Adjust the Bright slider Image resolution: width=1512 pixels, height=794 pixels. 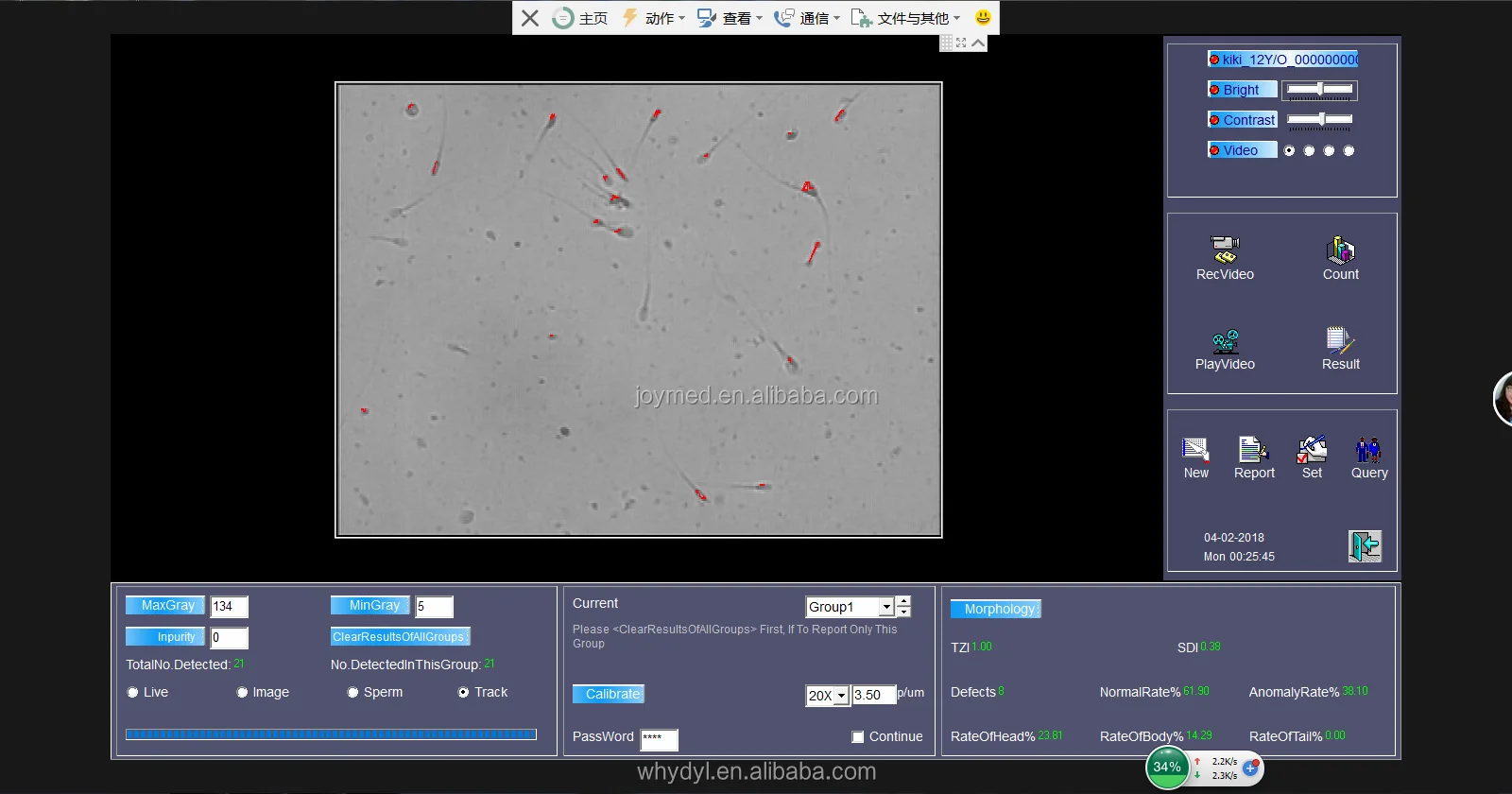pyautogui.click(x=1320, y=90)
